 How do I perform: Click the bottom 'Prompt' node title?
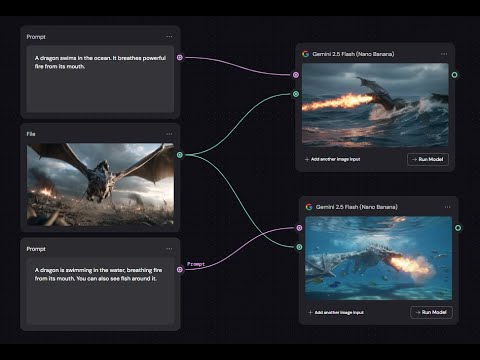36,249
